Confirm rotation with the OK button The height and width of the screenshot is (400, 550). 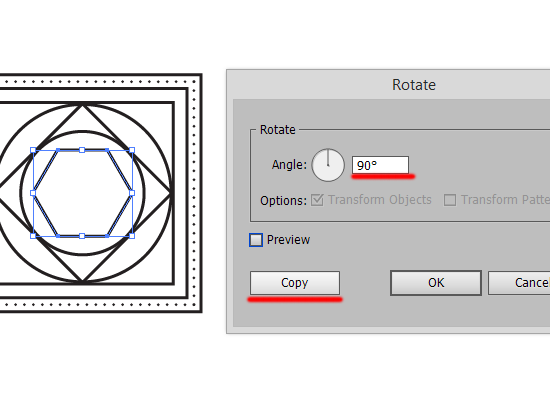(x=436, y=282)
